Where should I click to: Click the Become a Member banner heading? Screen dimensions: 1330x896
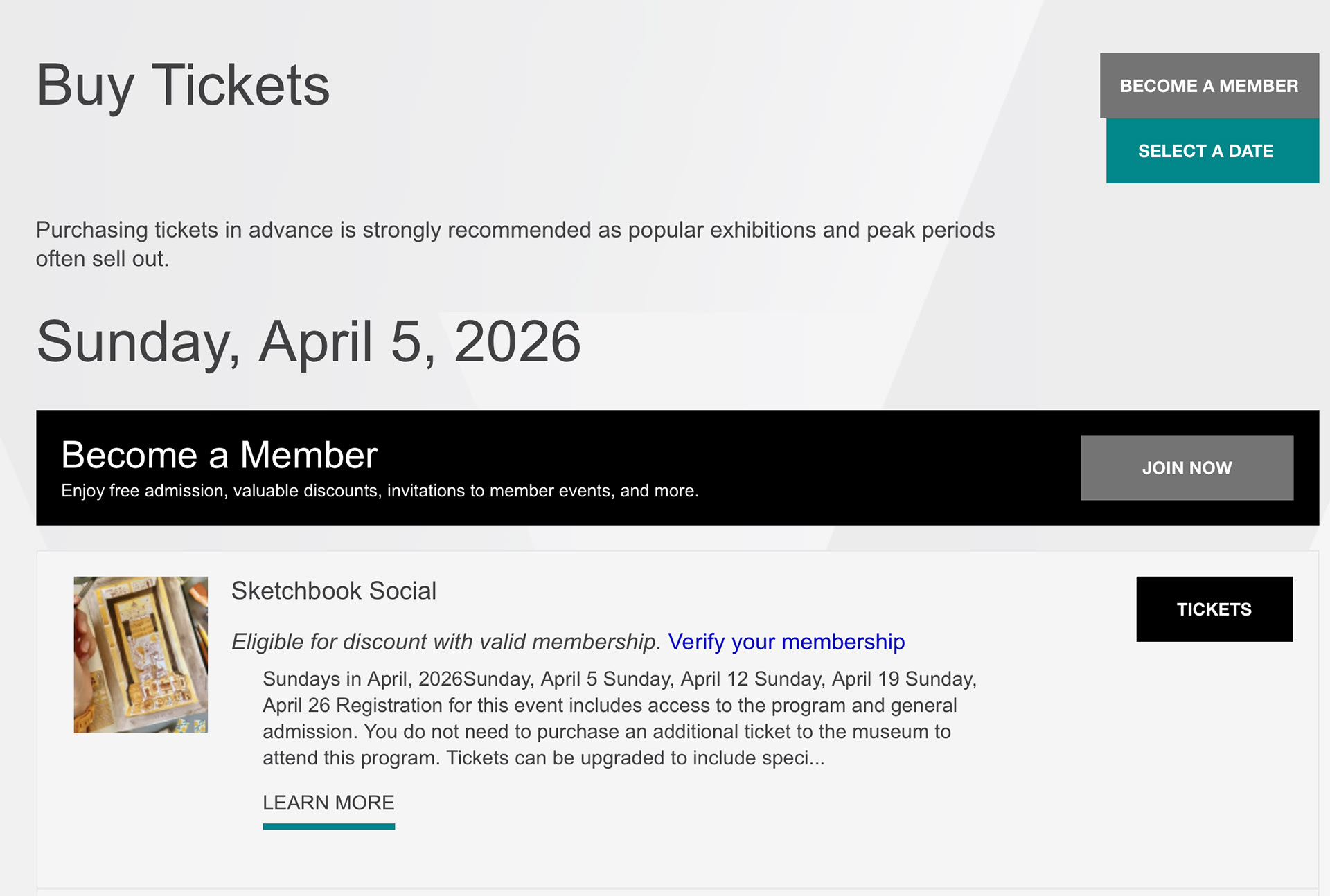[x=219, y=455]
